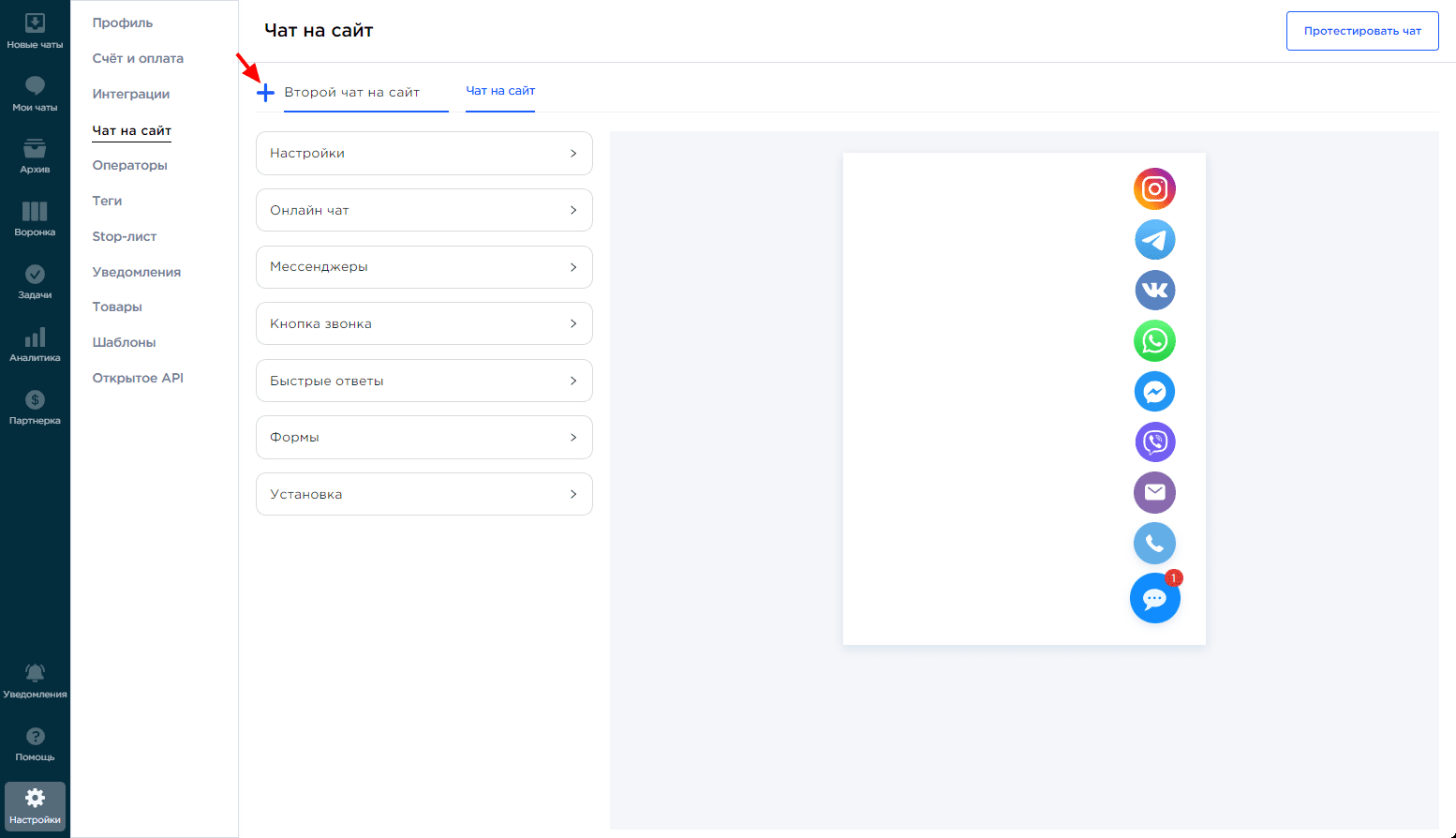1456x838 pixels.
Task: Click the Протестировать чат button
Action: (1361, 31)
